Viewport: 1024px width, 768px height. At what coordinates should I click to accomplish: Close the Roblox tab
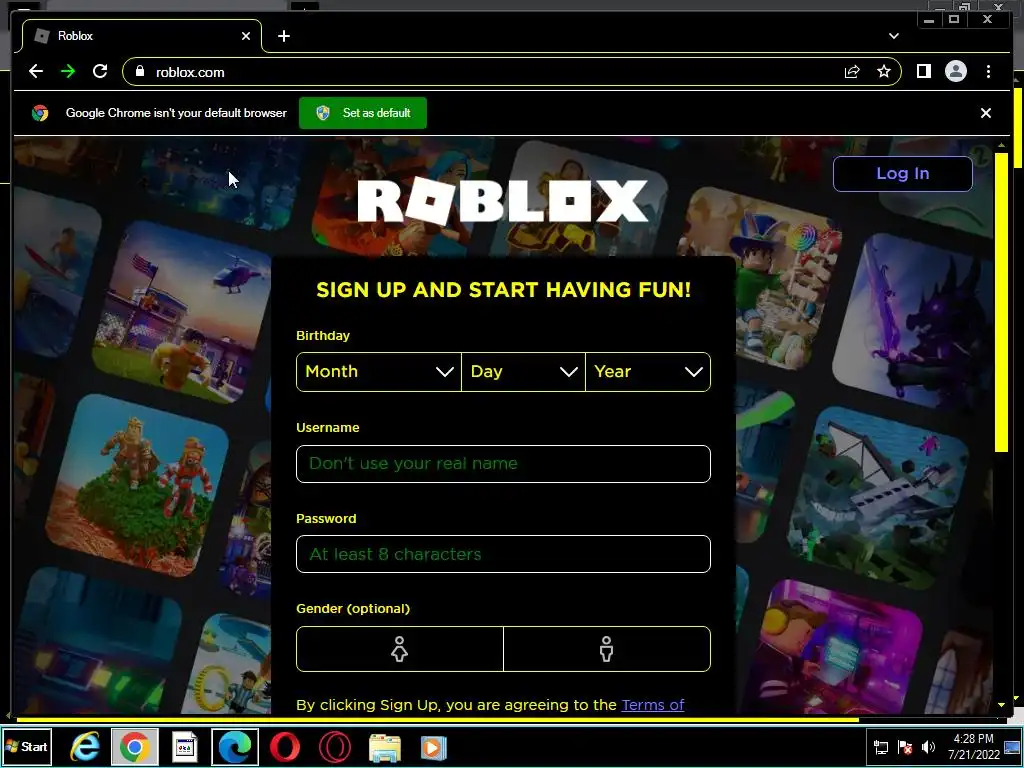point(246,37)
